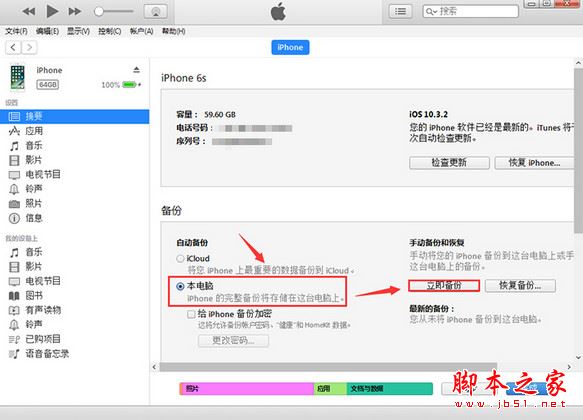This screenshot has height=420, width=583.
Task: Click the 立即备份 button
Action: coord(444,285)
